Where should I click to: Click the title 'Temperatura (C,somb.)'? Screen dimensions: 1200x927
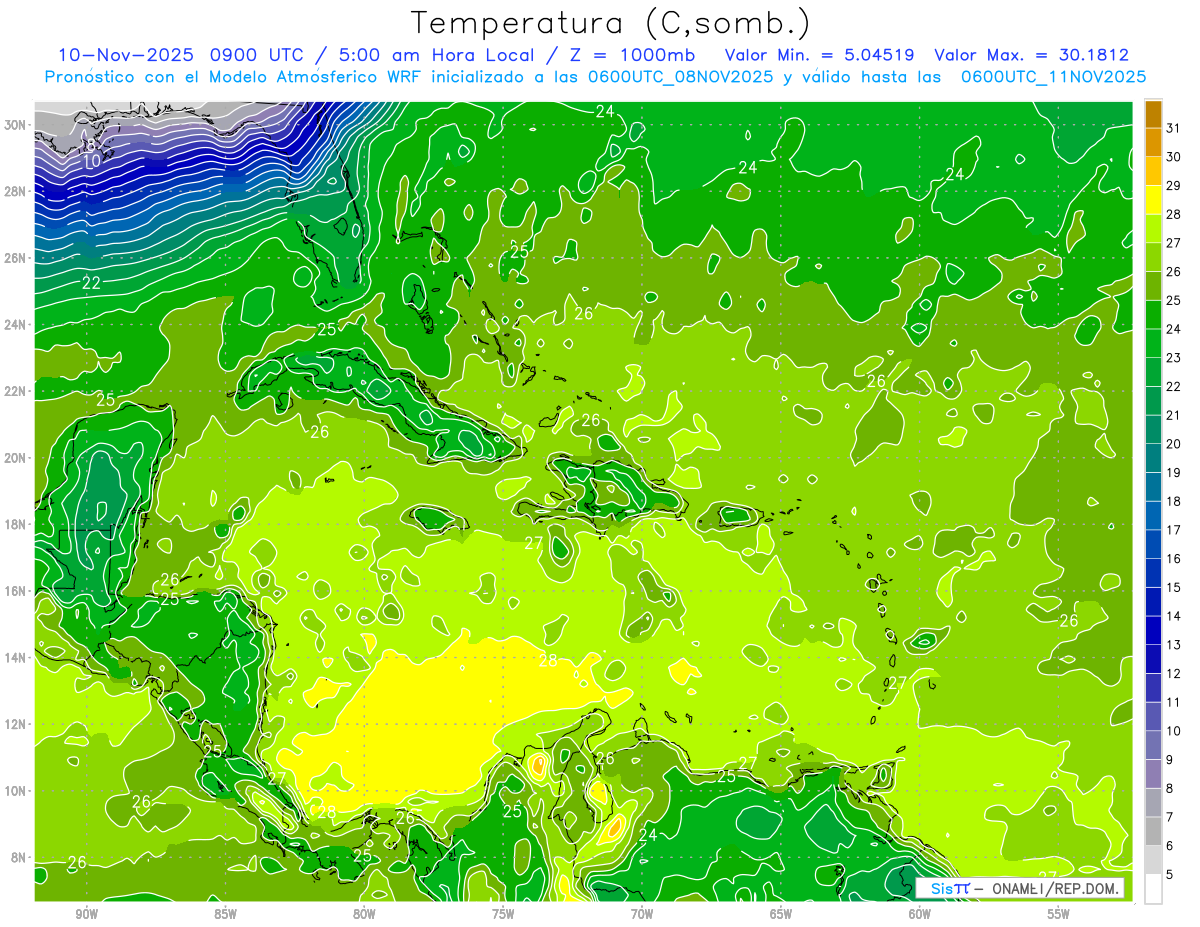click(x=610, y=23)
